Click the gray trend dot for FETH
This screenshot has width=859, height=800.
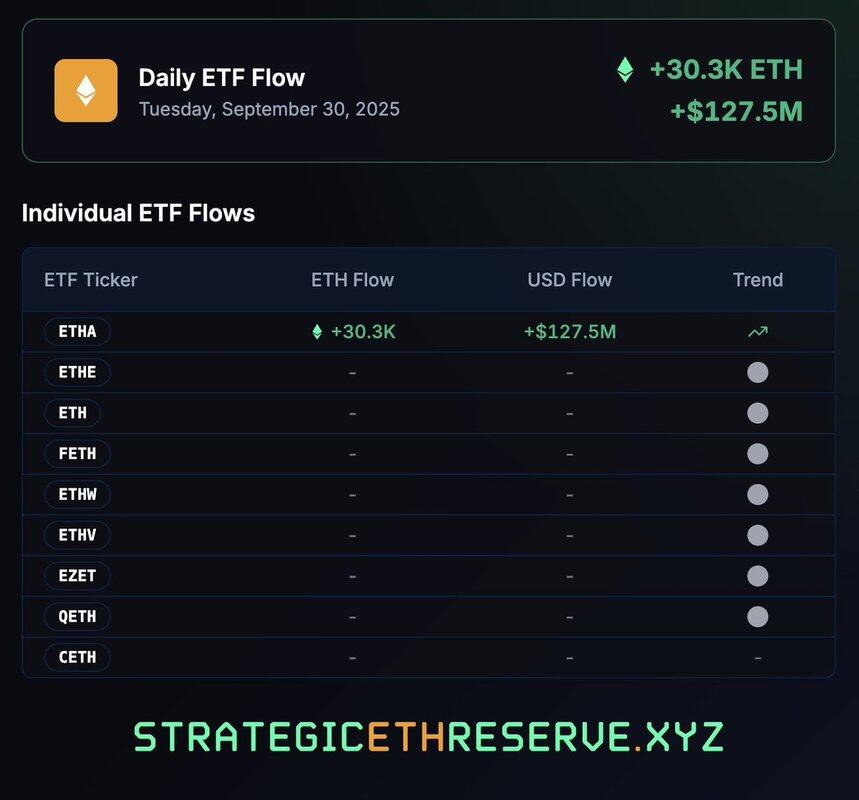(757, 454)
